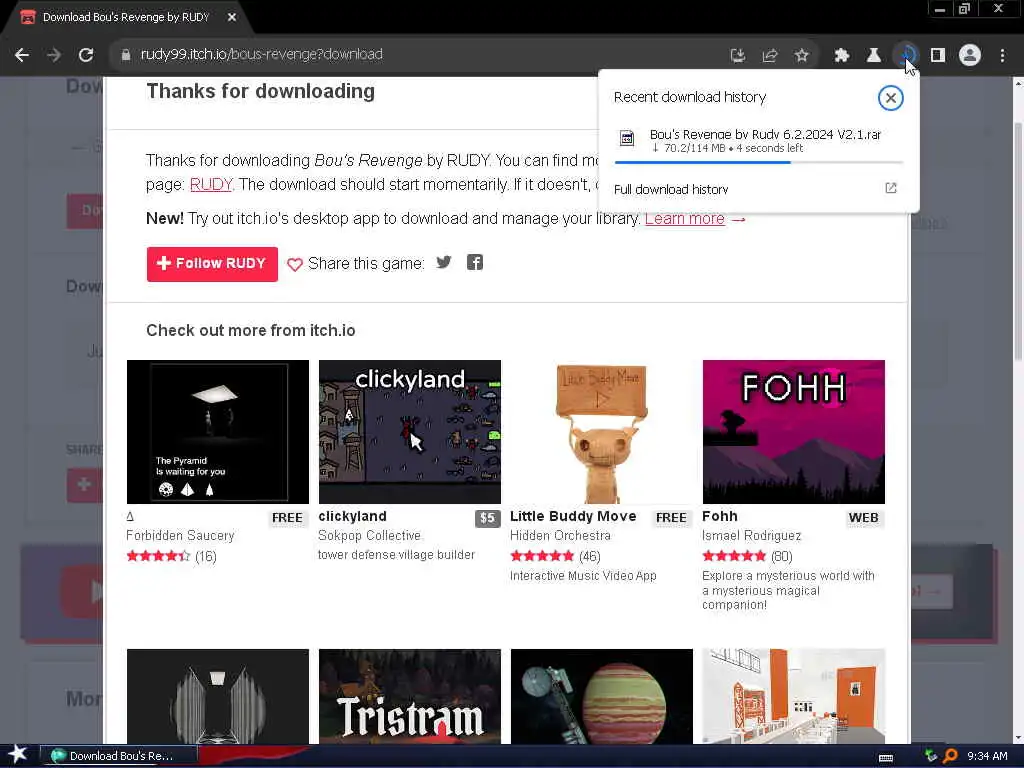The height and width of the screenshot is (768, 1024).
Task: Open Full download history
Action: tap(671, 189)
